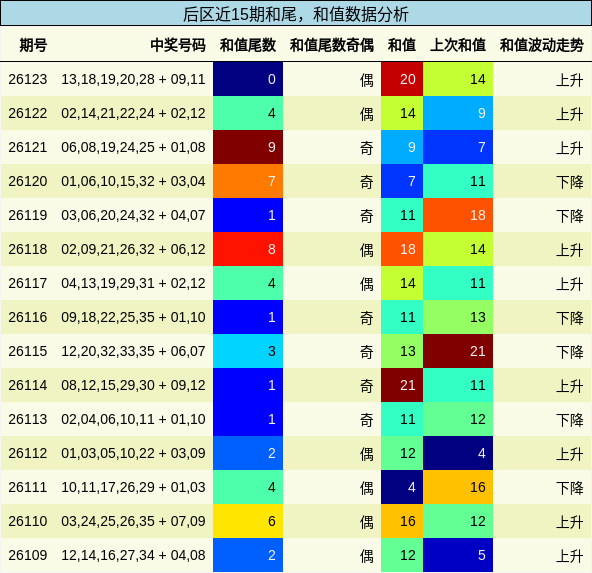Viewport: 592px width, 573px height.
Task: Click 下降 trend in row 26120
Action: 570,182
